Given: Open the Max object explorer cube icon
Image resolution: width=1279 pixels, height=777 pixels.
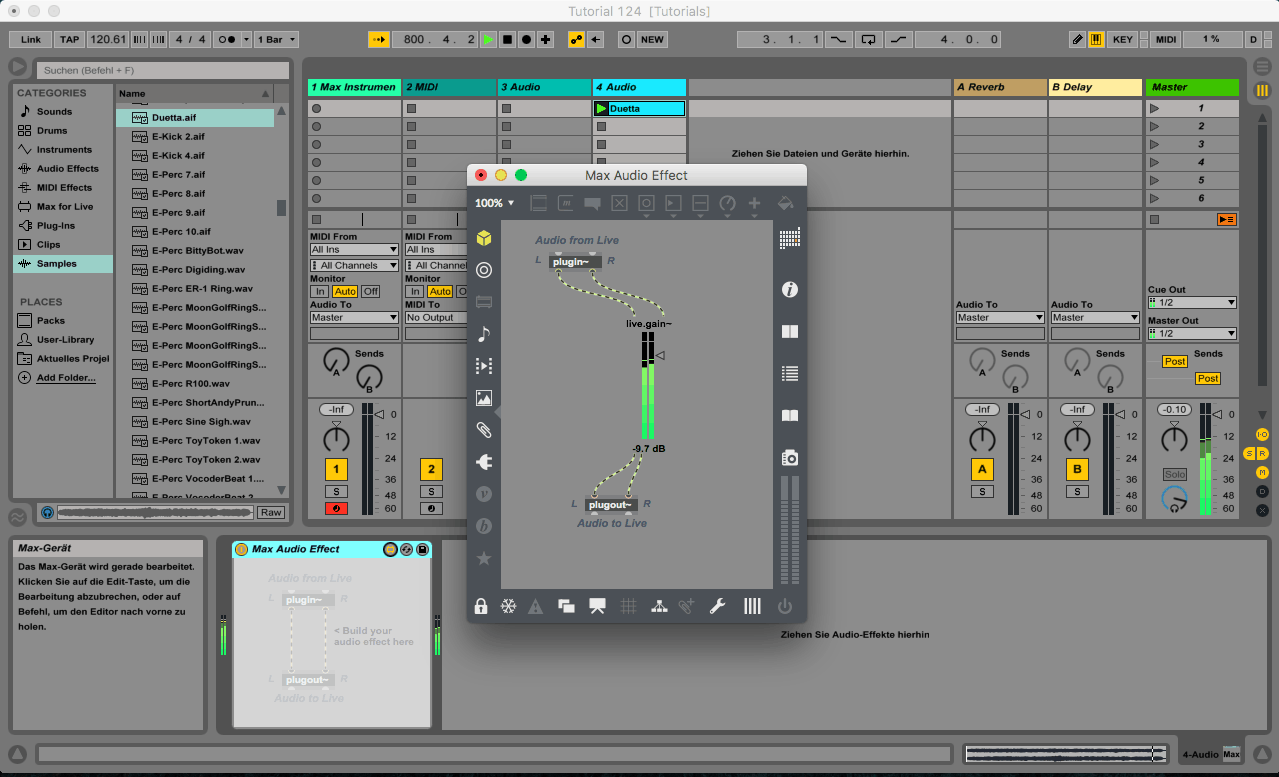Looking at the screenshot, I should [x=484, y=238].
